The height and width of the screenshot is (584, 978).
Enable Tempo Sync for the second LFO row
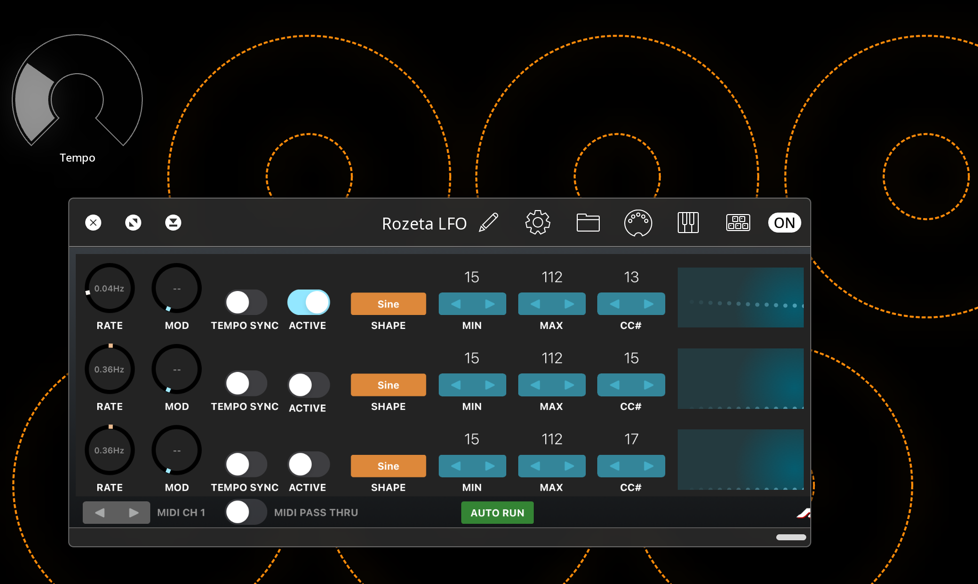[246, 384]
